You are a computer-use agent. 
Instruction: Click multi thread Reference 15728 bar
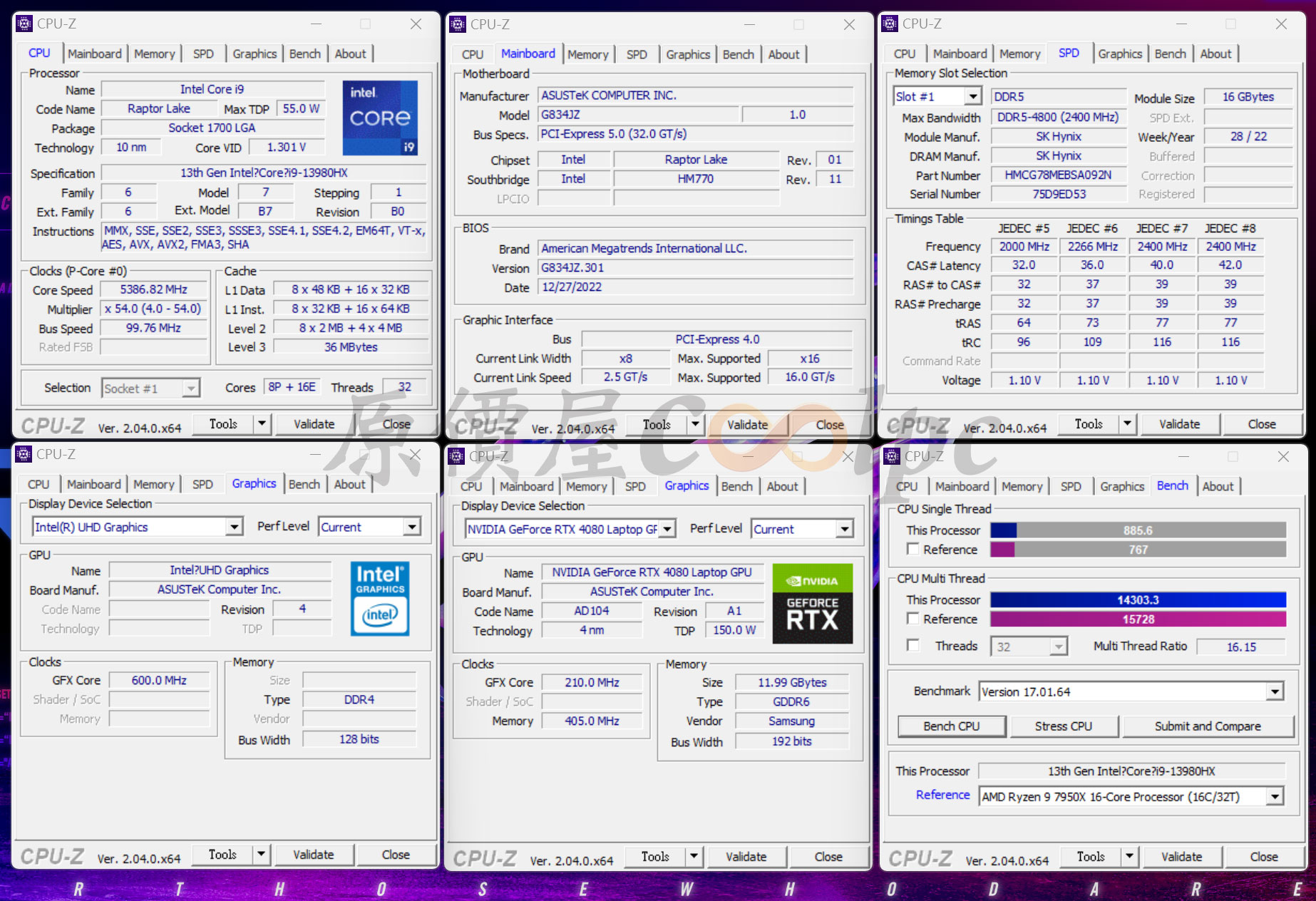tap(1138, 619)
